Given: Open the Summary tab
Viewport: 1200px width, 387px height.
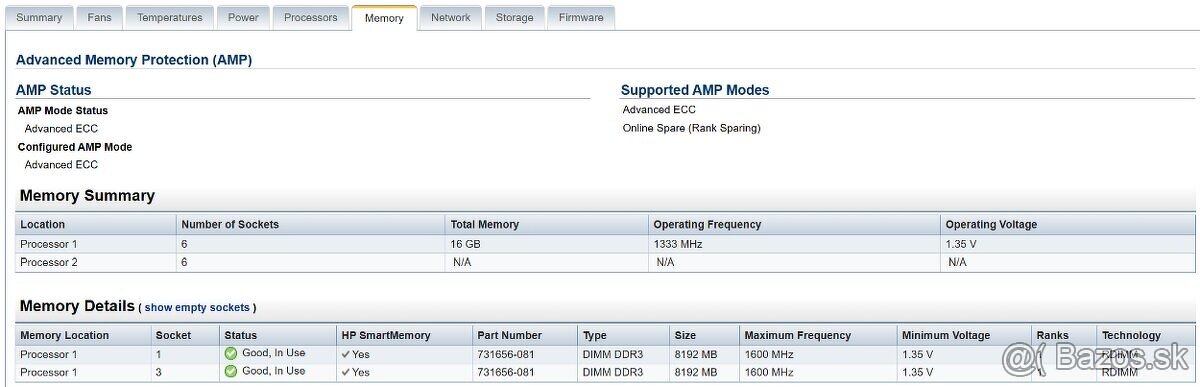Looking at the screenshot, I should coord(39,17).
